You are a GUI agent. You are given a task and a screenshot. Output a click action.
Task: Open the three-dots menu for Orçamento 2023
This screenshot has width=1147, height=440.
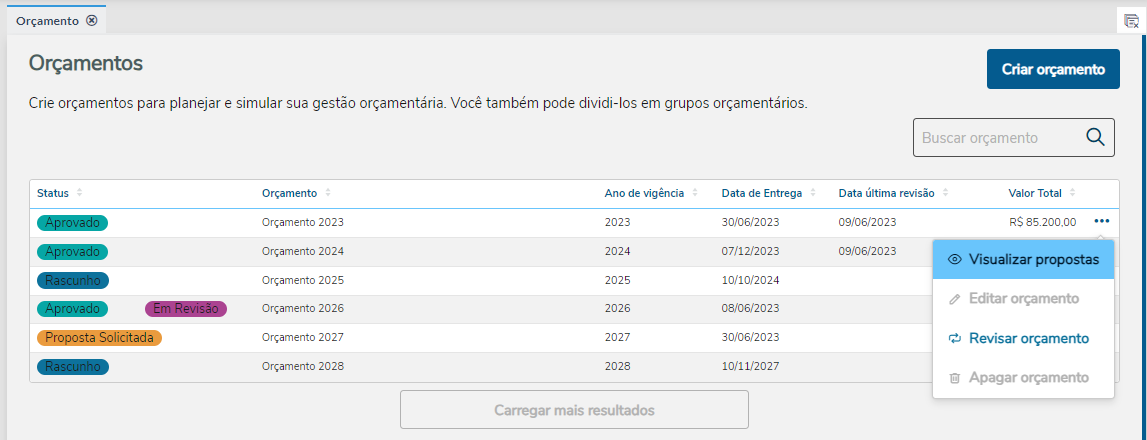click(x=1102, y=222)
